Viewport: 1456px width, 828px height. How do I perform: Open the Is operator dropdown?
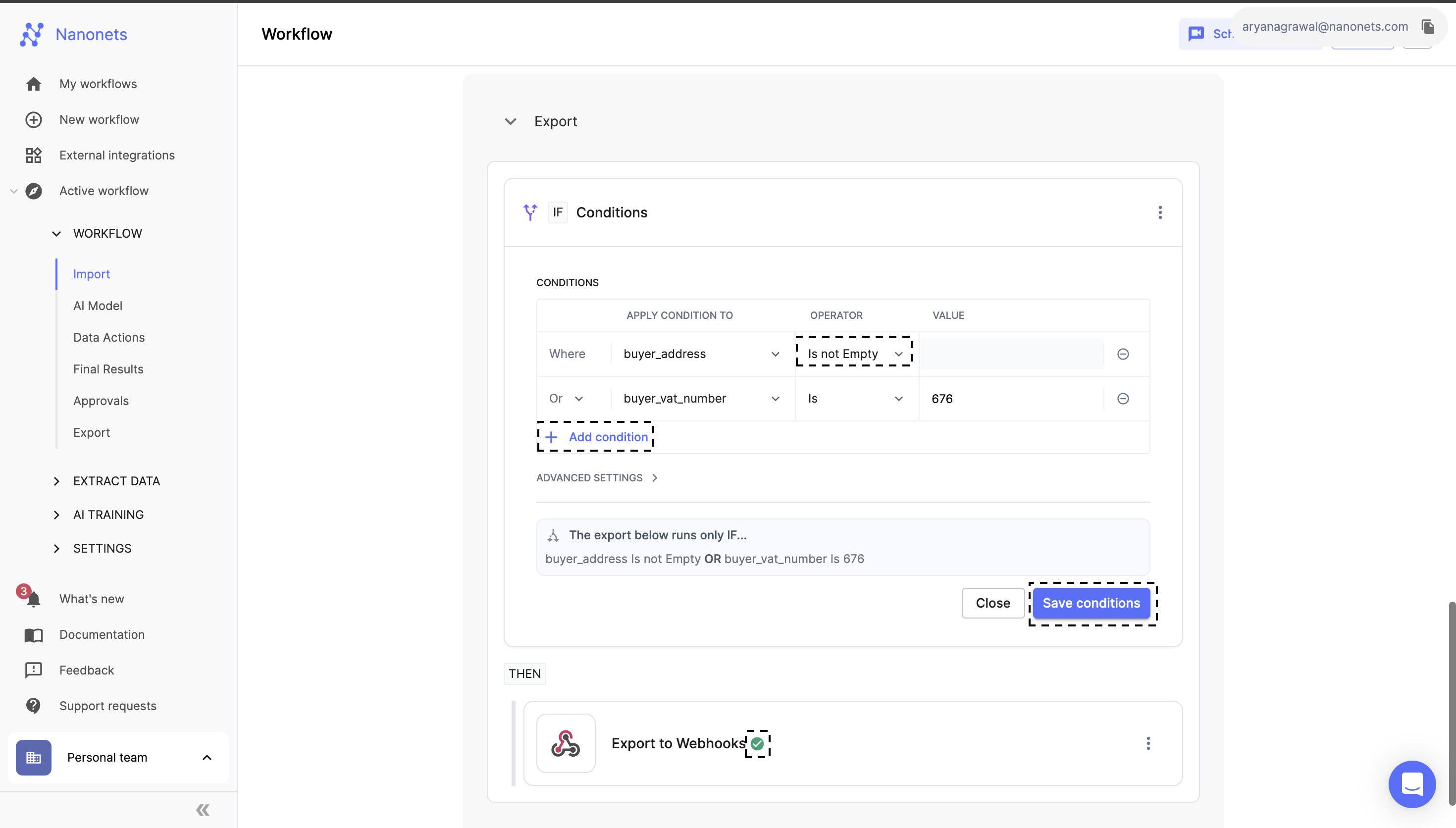(x=856, y=399)
